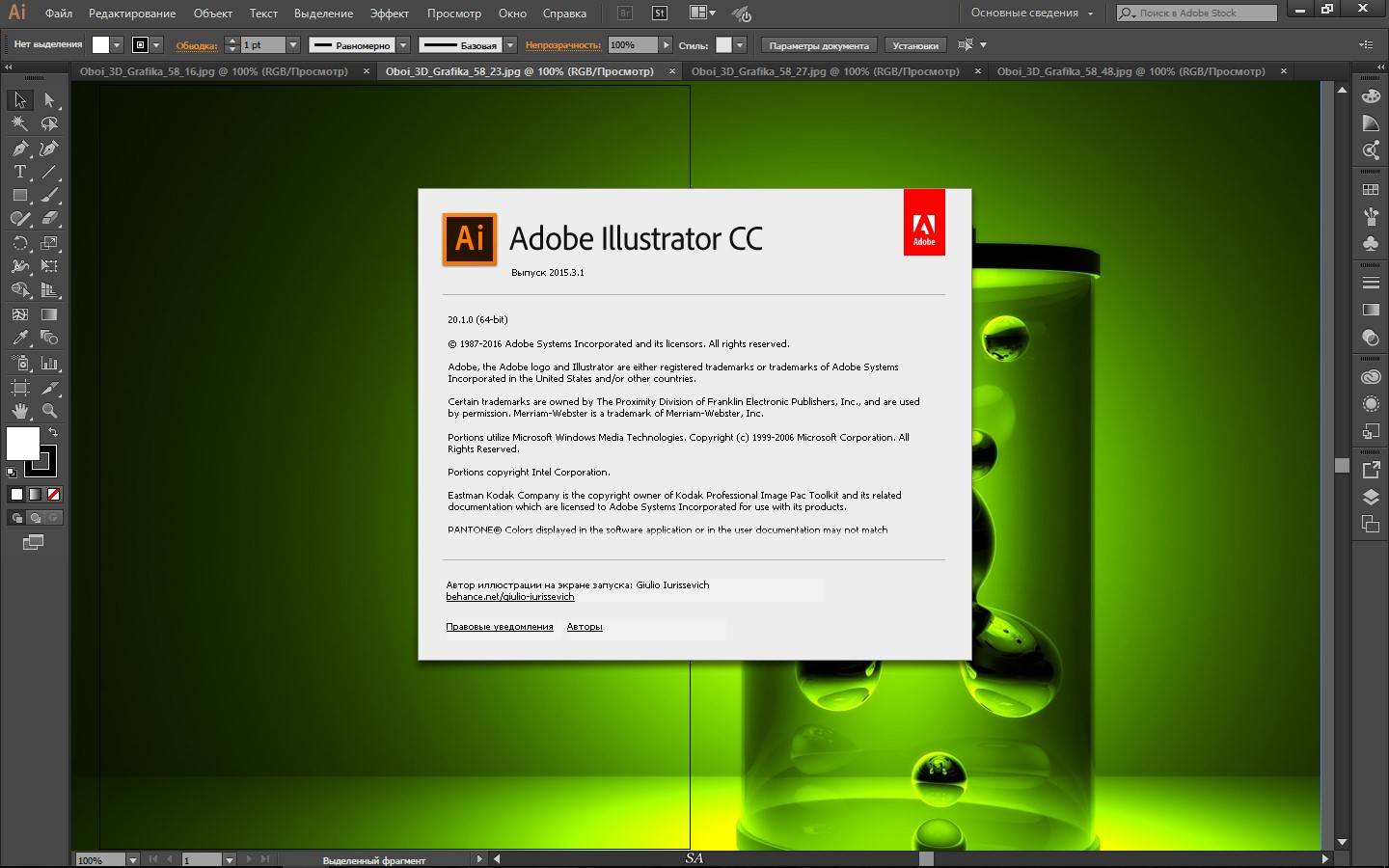Open the Равномерно profile dropdown
This screenshot has height=868, width=1389.
tap(403, 45)
